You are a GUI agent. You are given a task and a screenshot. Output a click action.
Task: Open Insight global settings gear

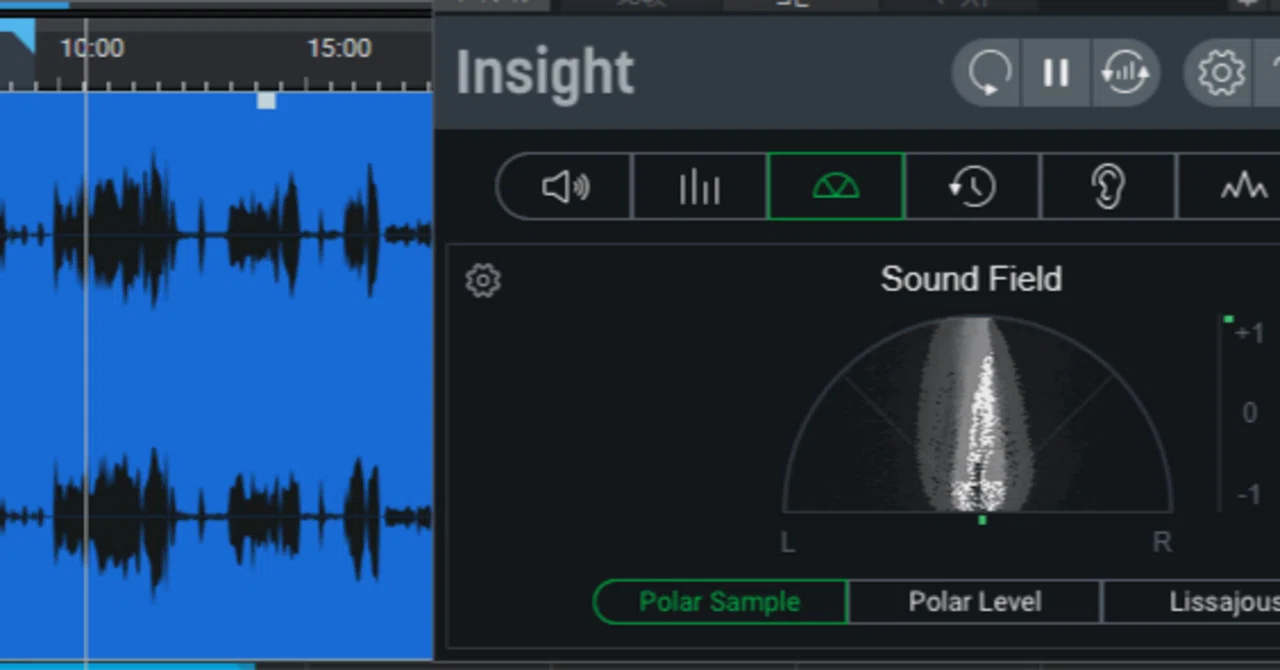point(1221,73)
